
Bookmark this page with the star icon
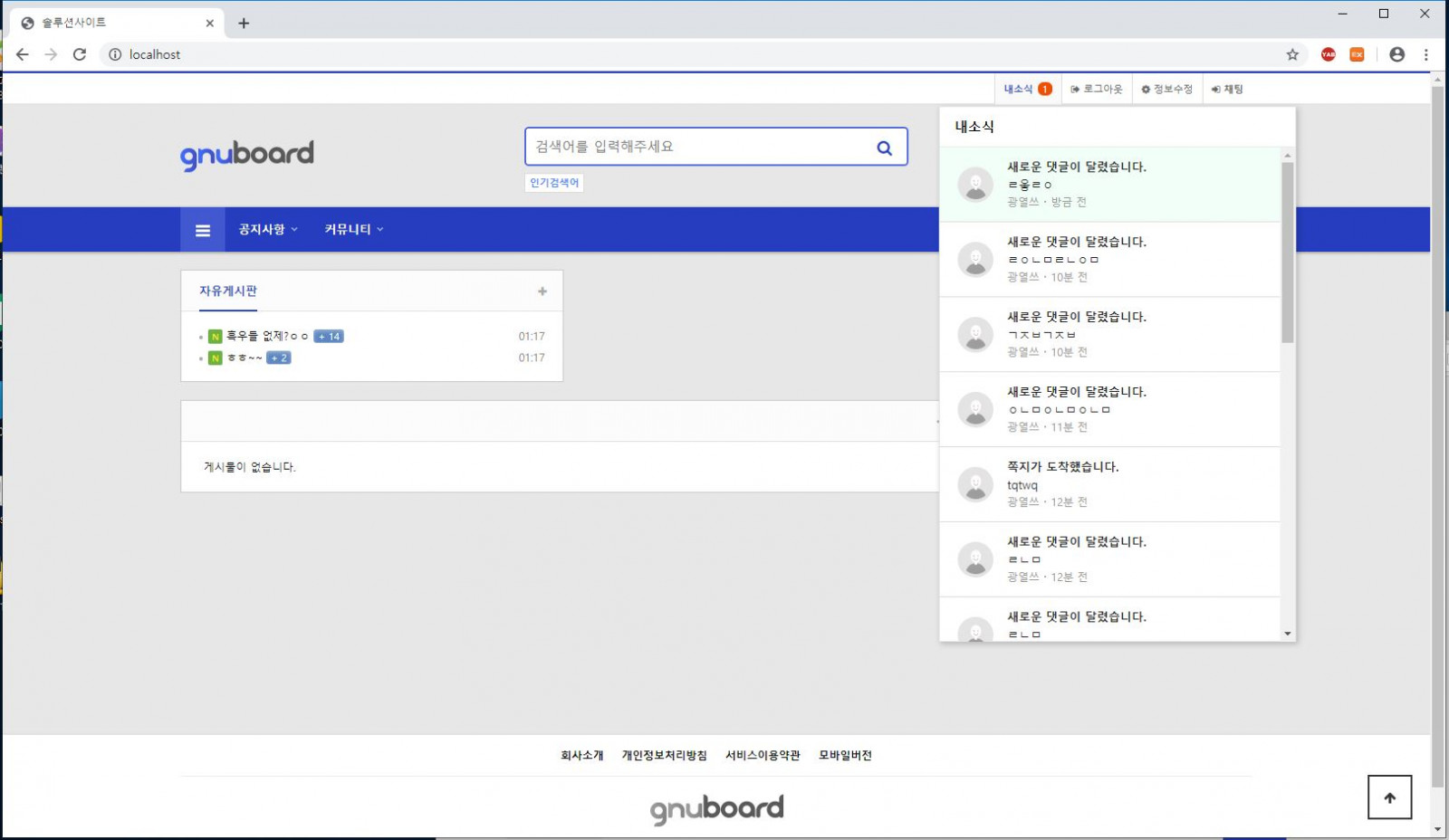coord(1292,54)
